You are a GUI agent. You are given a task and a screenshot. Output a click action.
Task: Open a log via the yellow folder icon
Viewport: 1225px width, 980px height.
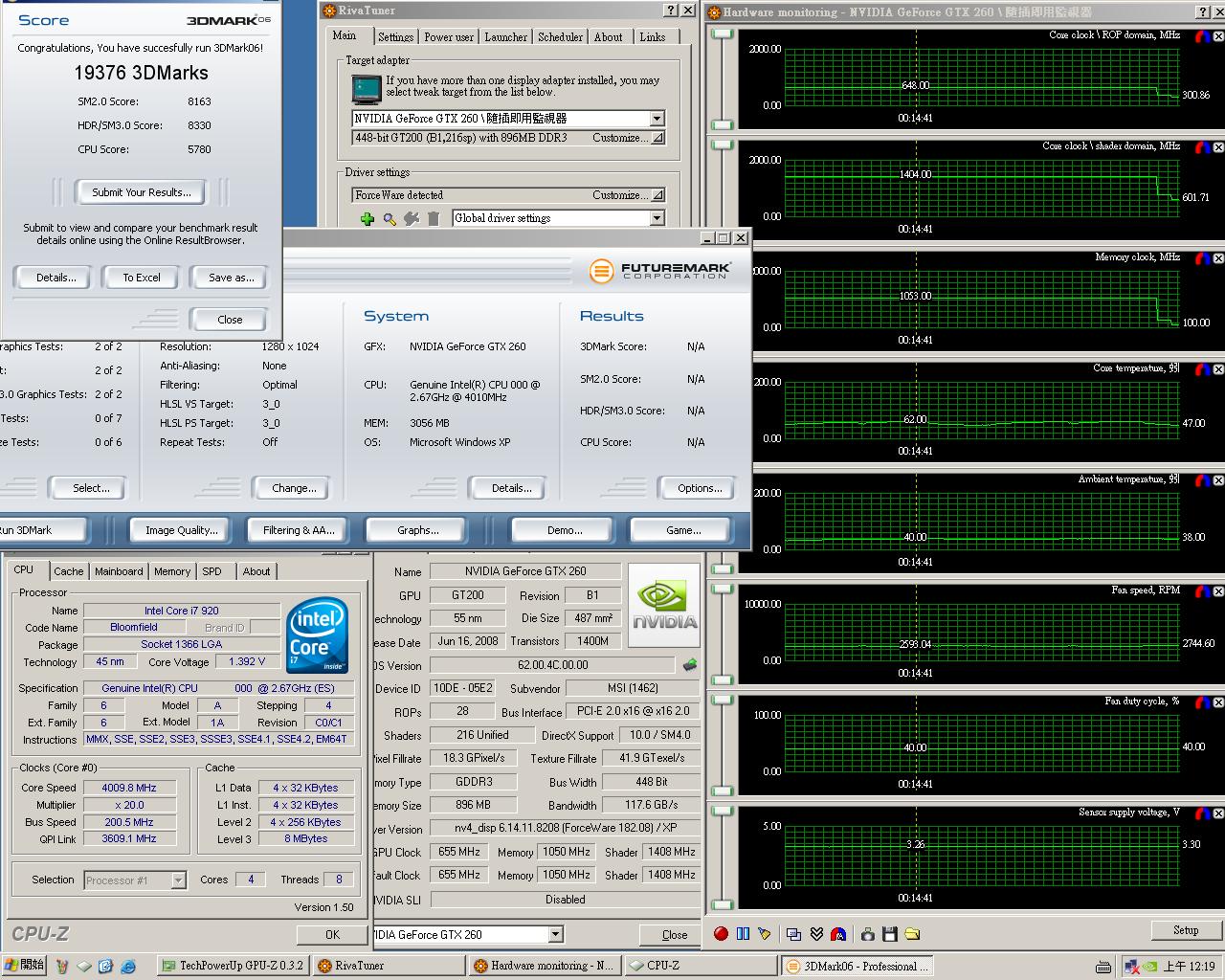tap(912, 934)
